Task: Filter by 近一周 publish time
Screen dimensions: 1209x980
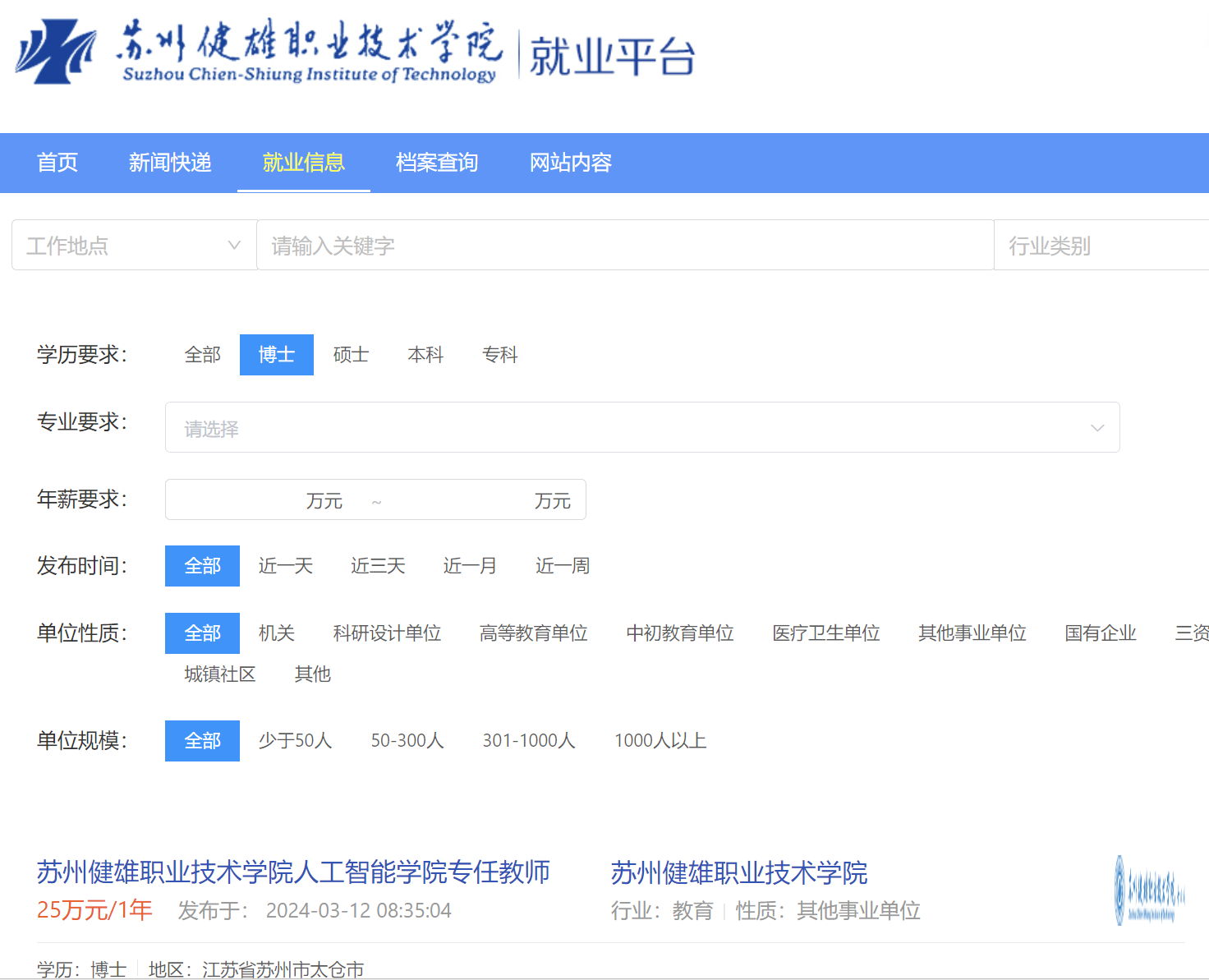Action: click(x=563, y=566)
